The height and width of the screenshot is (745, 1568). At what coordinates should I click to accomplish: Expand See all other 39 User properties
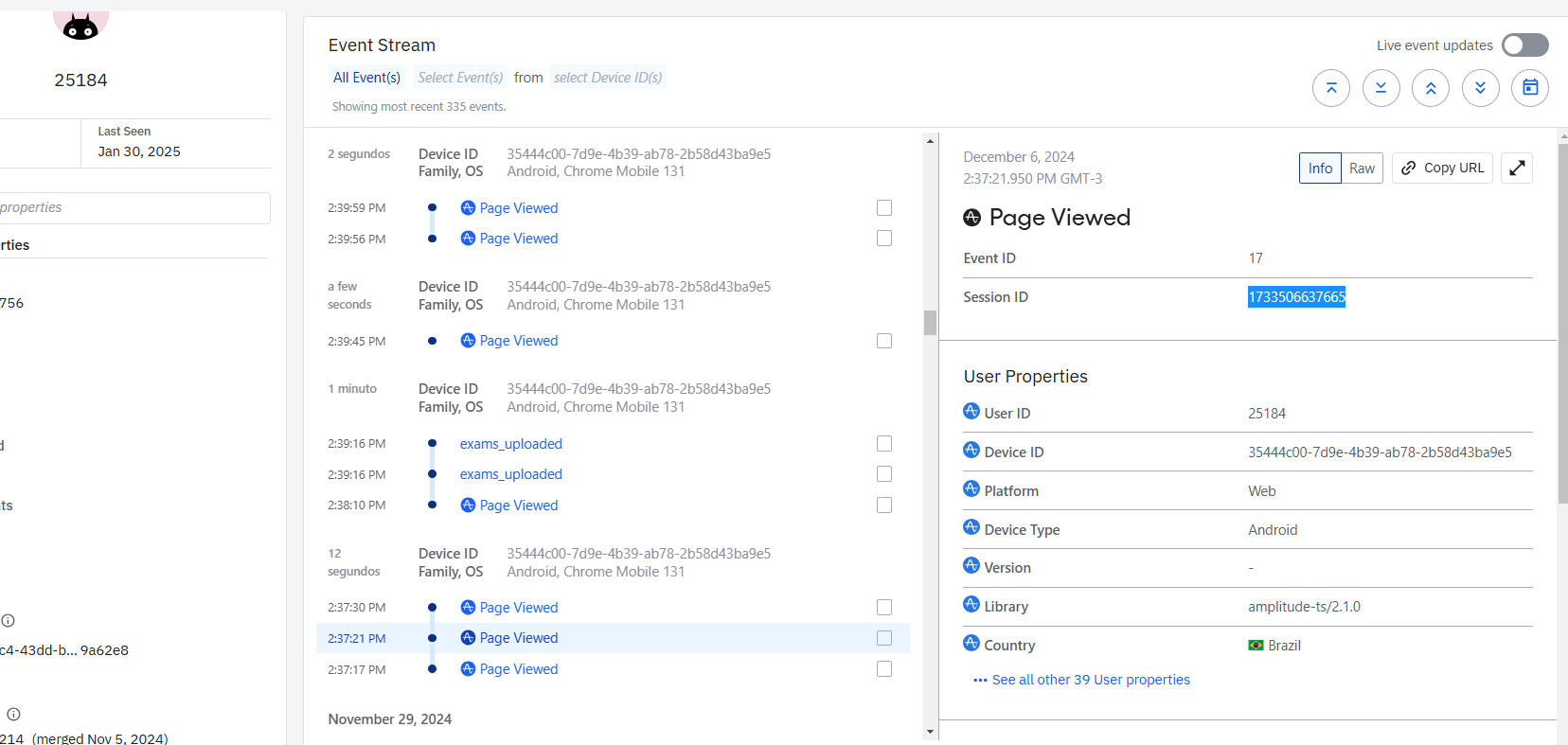pyautogui.click(x=1090, y=680)
